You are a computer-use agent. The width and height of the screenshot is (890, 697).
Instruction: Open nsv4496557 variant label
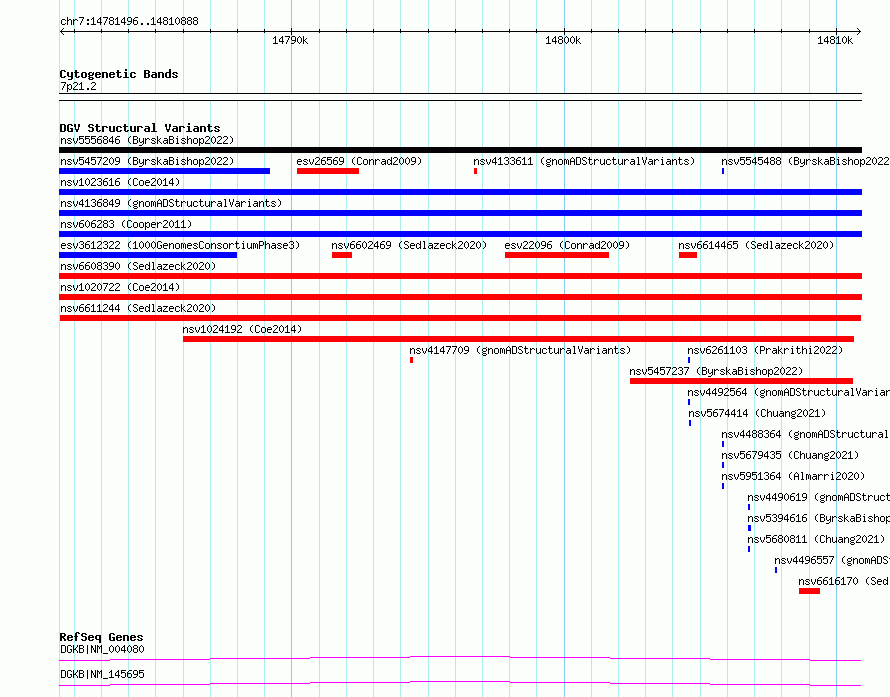click(x=832, y=560)
